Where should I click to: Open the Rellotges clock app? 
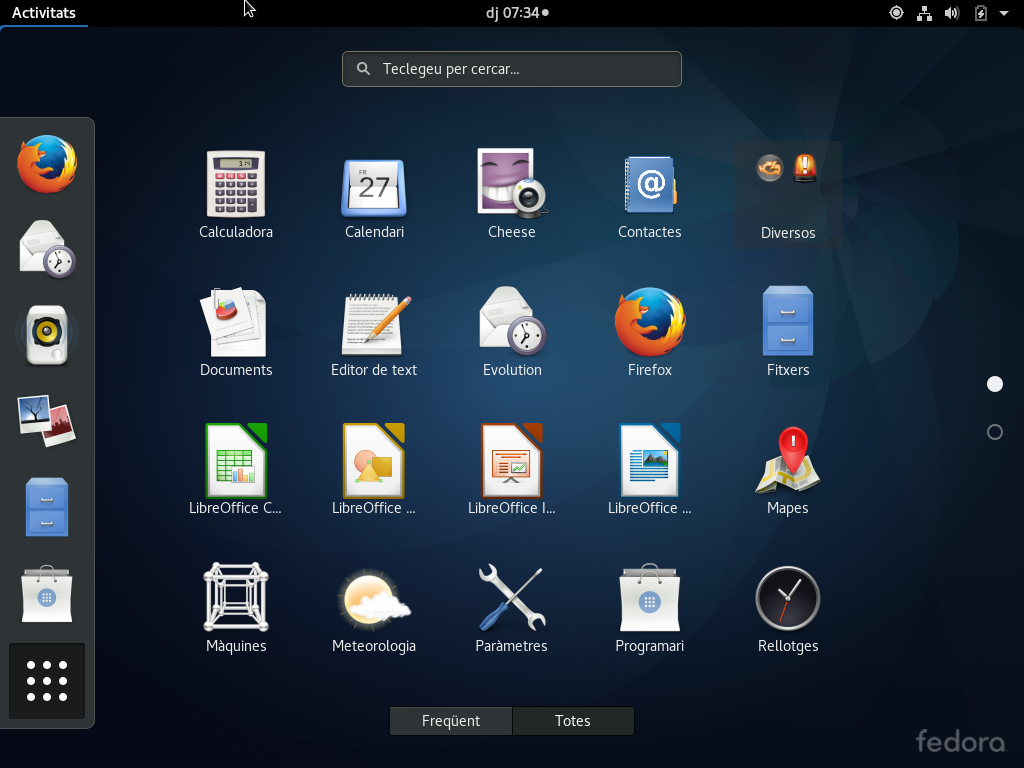coord(788,607)
